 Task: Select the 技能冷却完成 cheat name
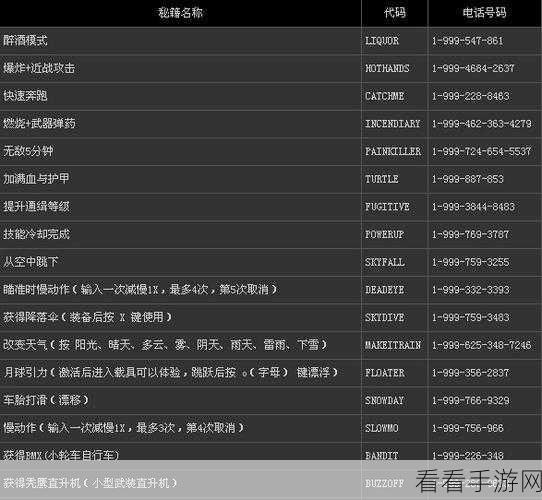pyautogui.click(x=36, y=234)
